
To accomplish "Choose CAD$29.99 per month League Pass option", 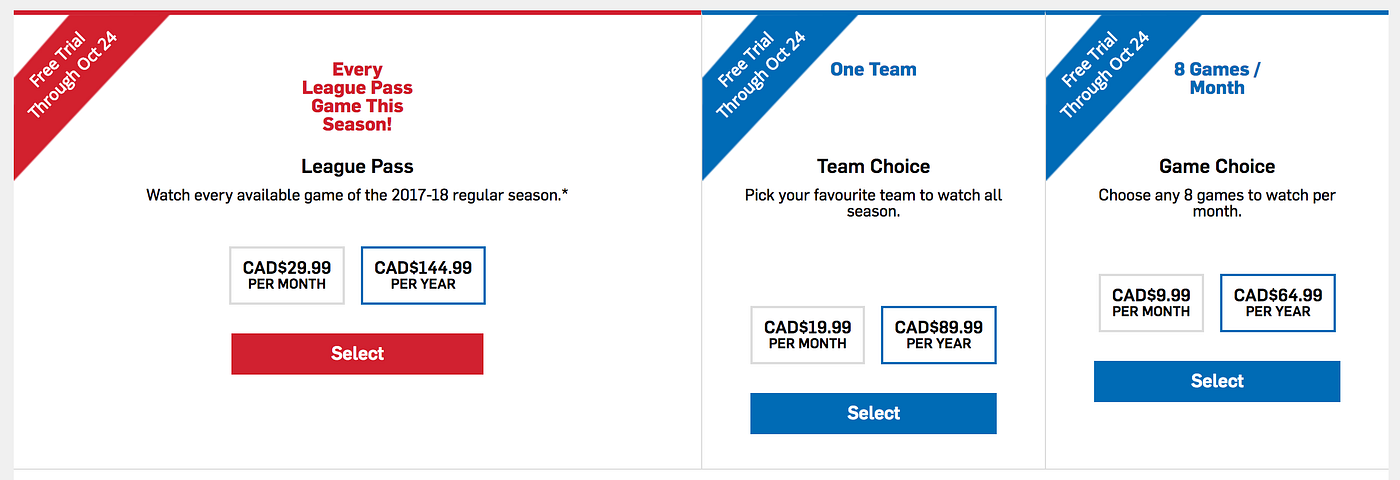I will (x=287, y=275).
